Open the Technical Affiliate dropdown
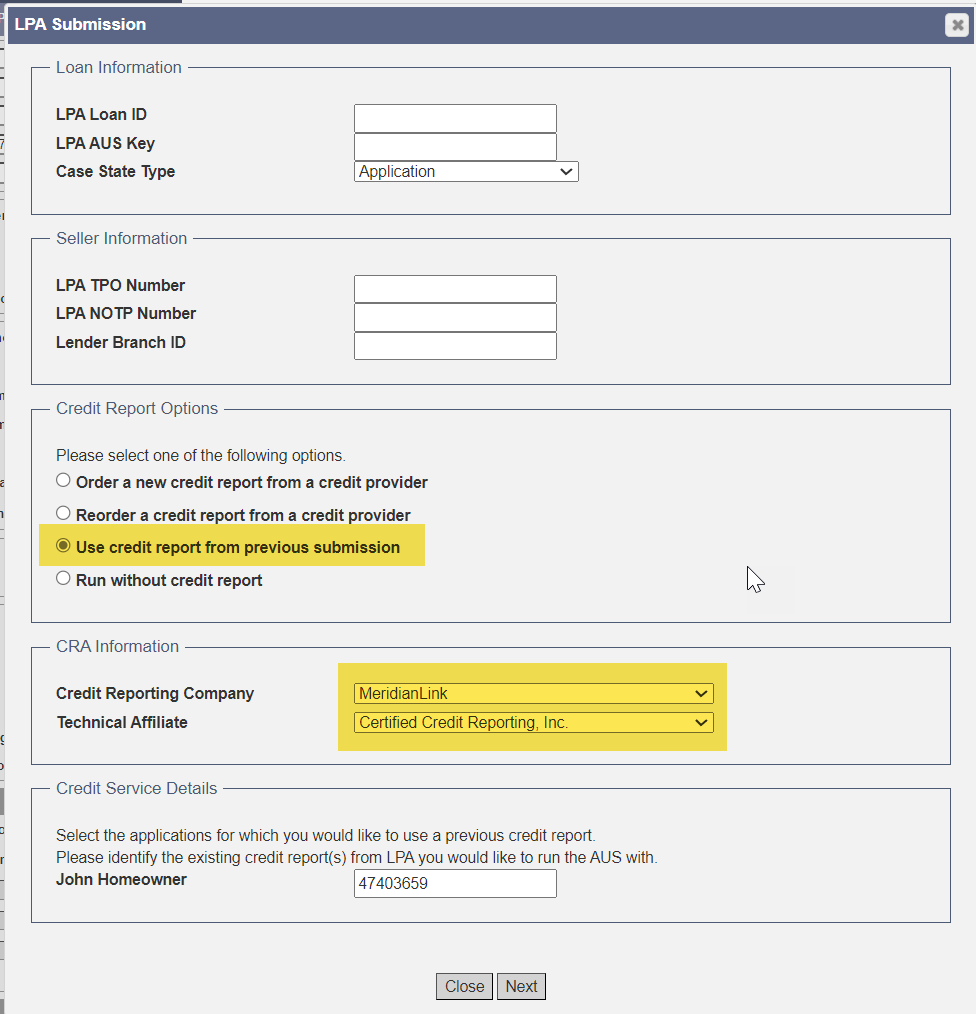The height and width of the screenshot is (1014, 976). [534, 722]
